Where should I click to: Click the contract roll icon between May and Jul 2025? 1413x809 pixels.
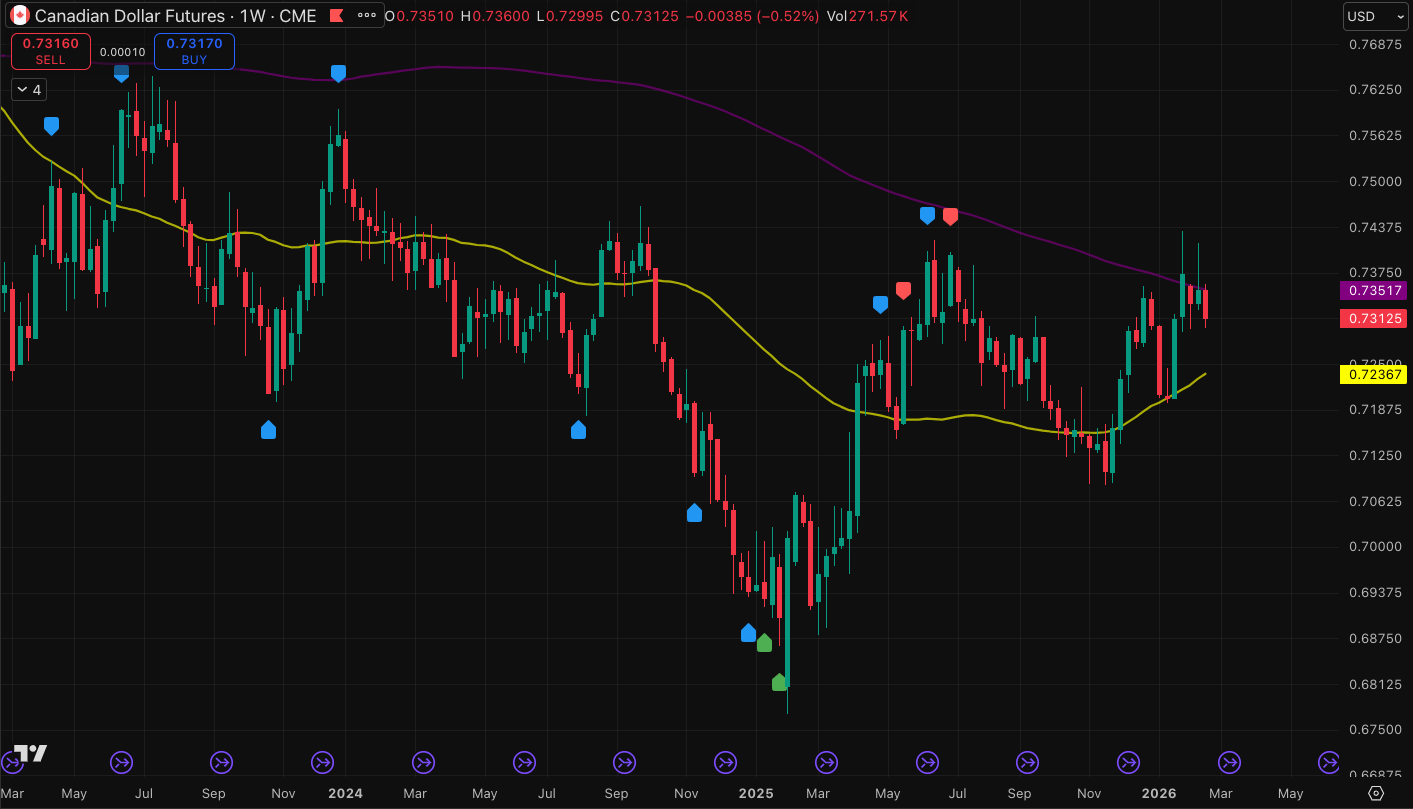tap(927, 763)
